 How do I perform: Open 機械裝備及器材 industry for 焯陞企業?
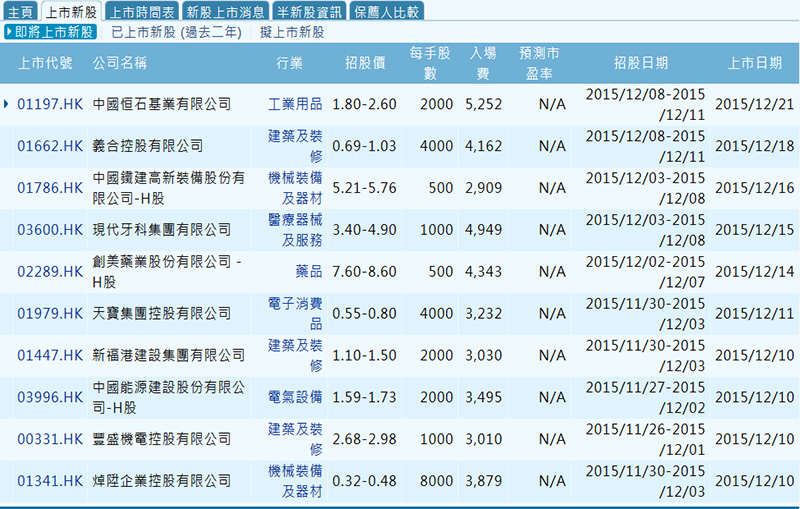pos(295,481)
